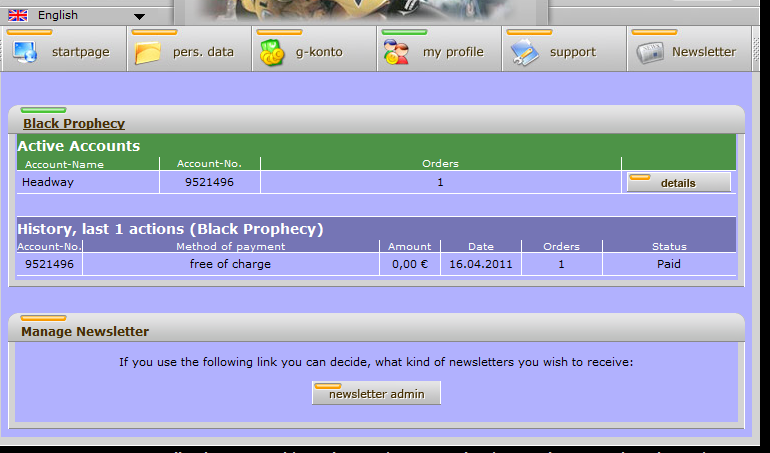Image resolution: width=770 pixels, height=453 pixels.
Task: Click the Status column header
Action: point(669,247)
